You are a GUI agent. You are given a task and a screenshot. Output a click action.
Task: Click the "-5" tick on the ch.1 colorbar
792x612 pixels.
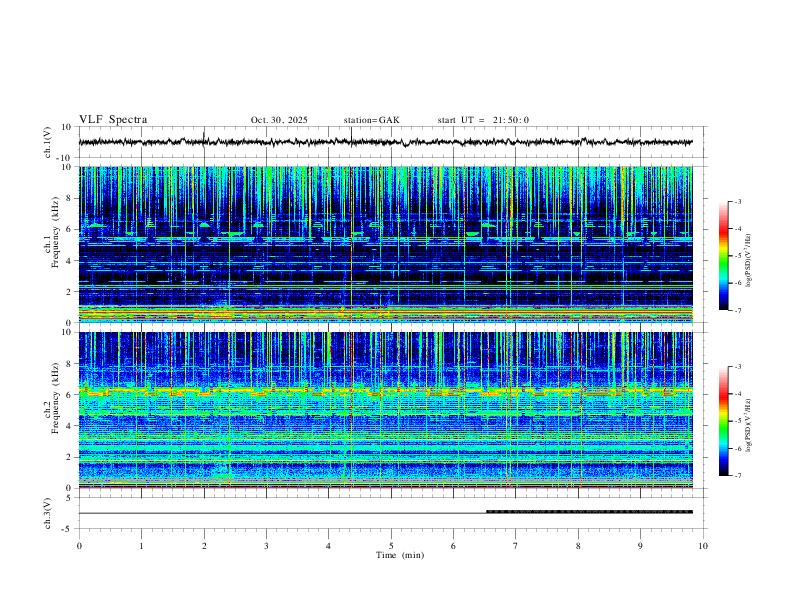[x=737, y=256]
